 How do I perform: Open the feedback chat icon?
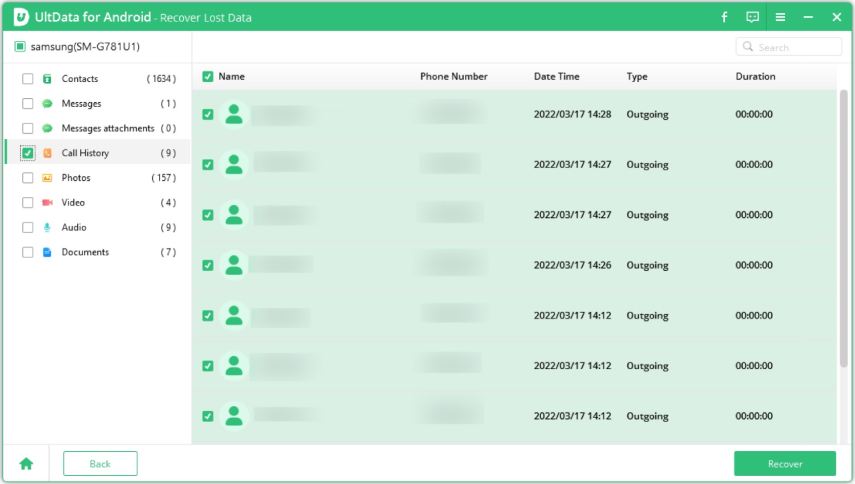point(752,17)
